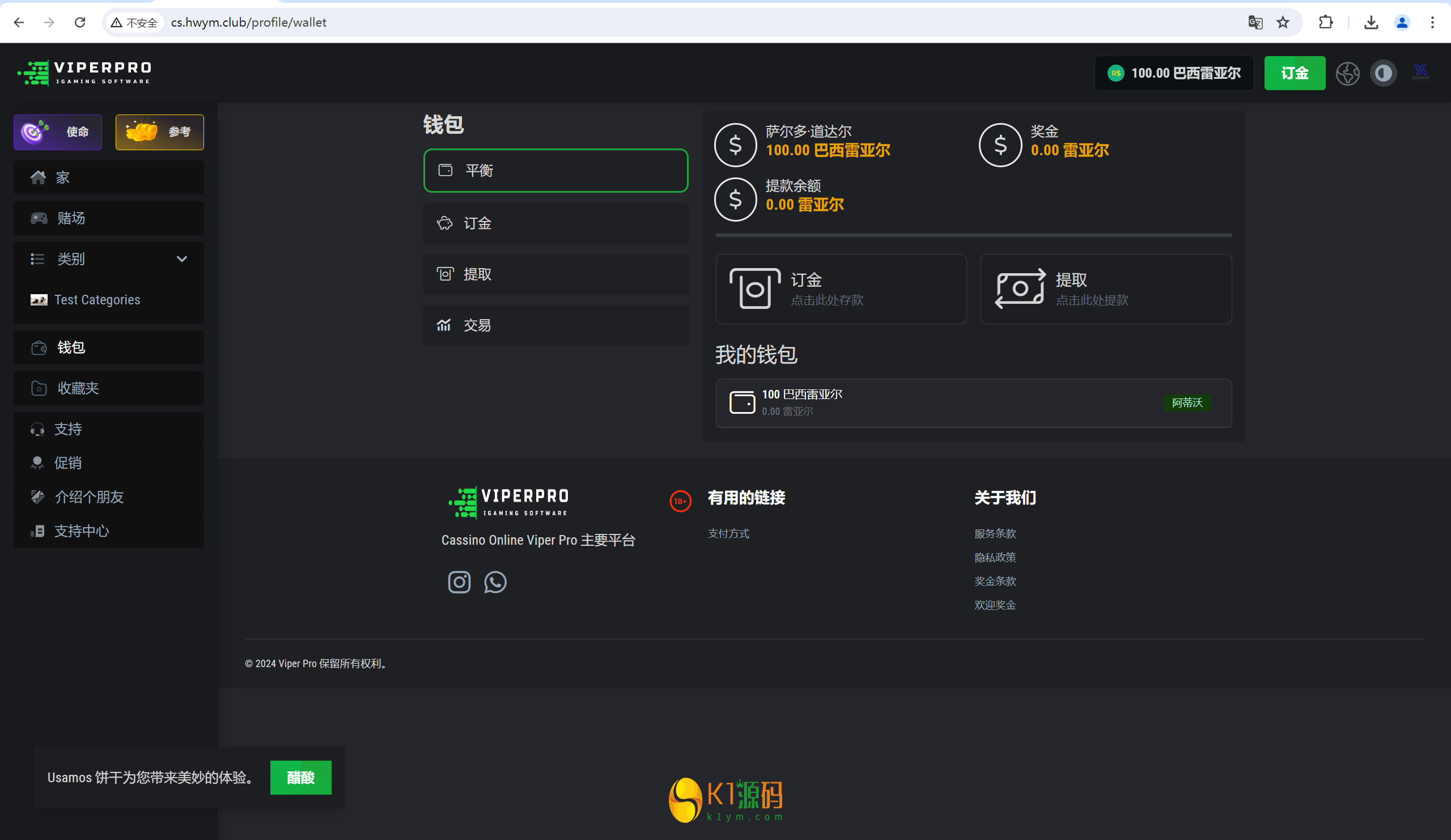The width and height of the screenshot is (1451, 840).
Task: Open the Chrome three-dot menu
Action: 1432,23
